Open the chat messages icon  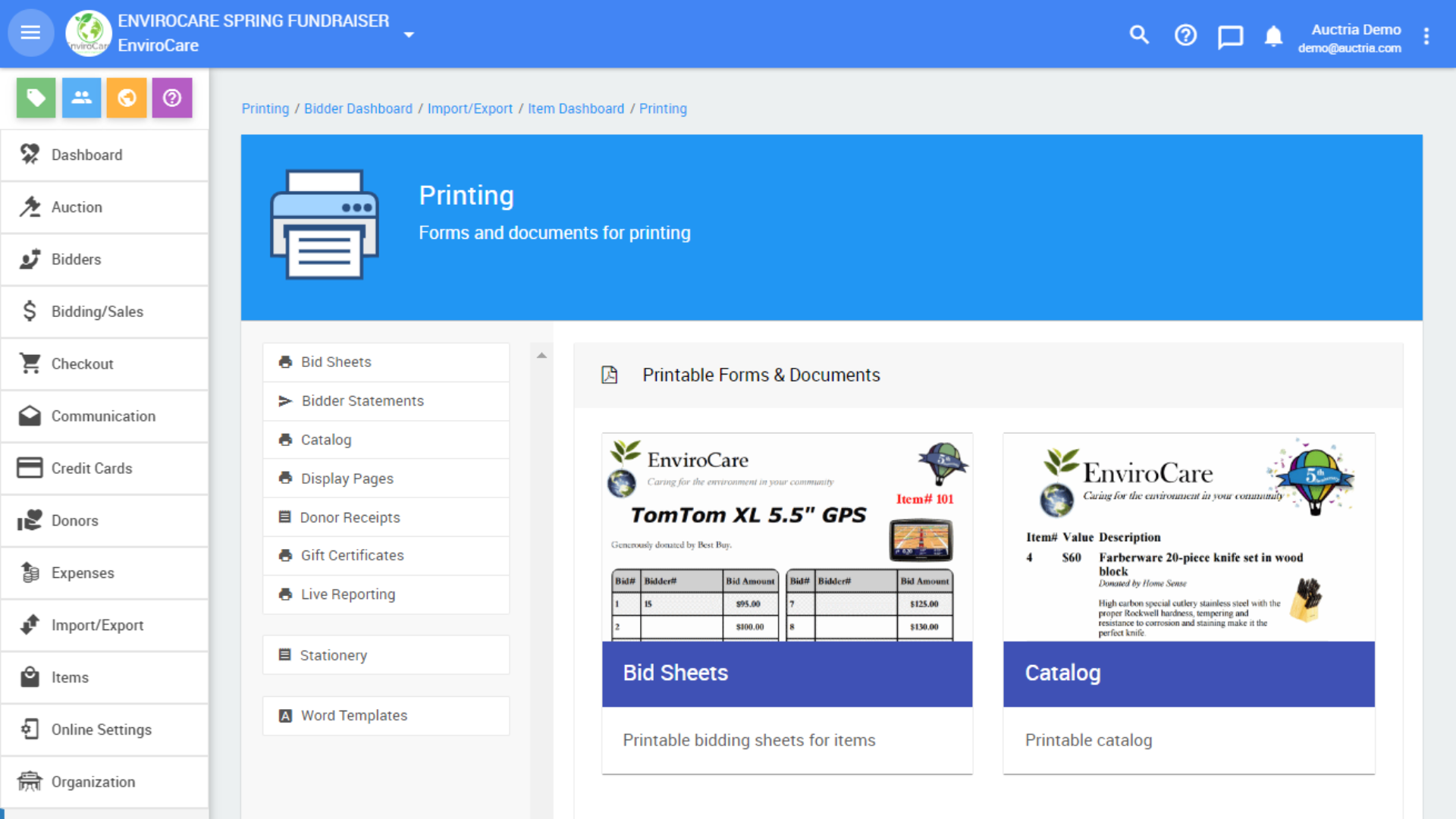1230,36
